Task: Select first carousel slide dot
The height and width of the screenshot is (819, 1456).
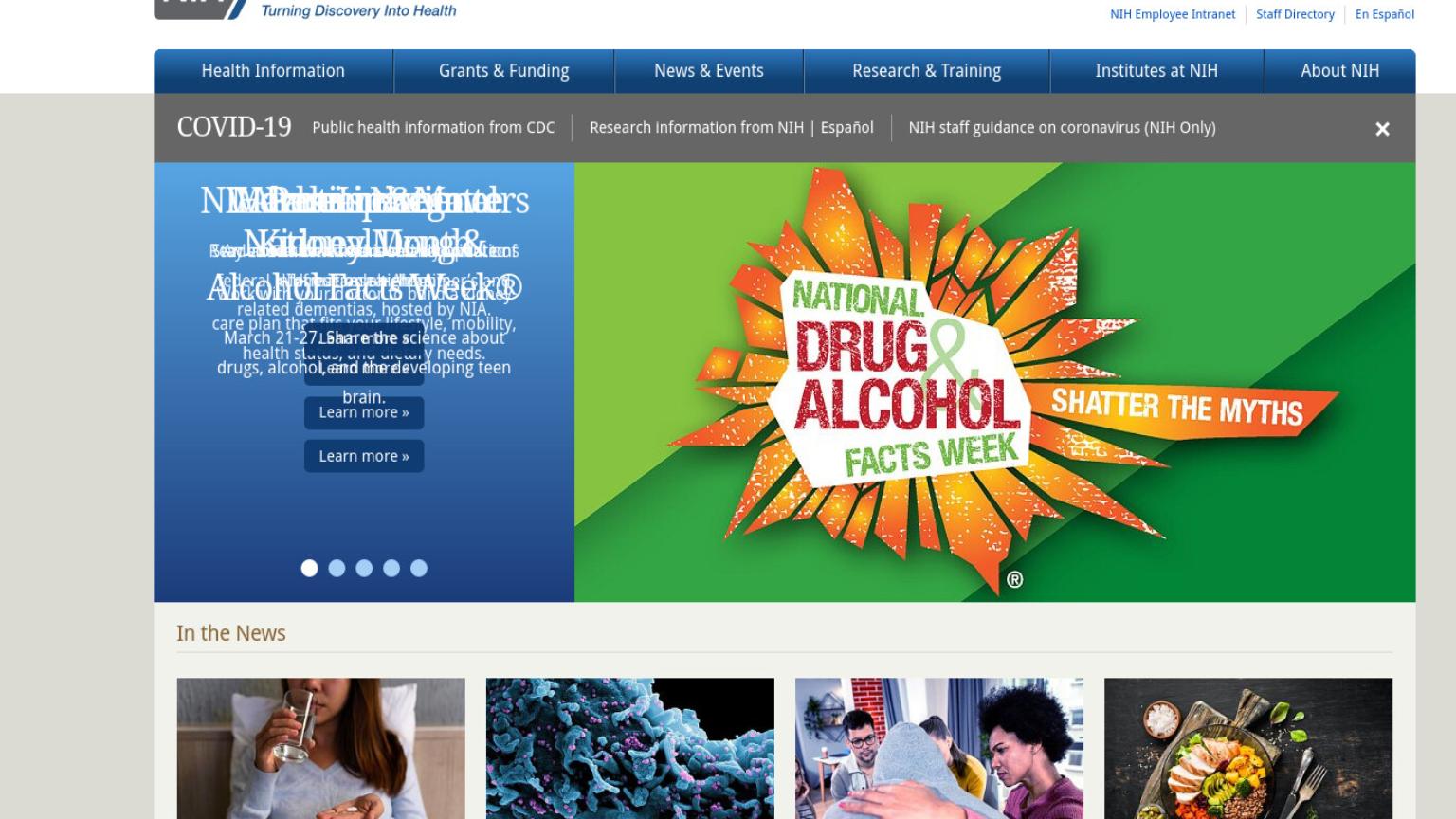Action: click(309, 568)
